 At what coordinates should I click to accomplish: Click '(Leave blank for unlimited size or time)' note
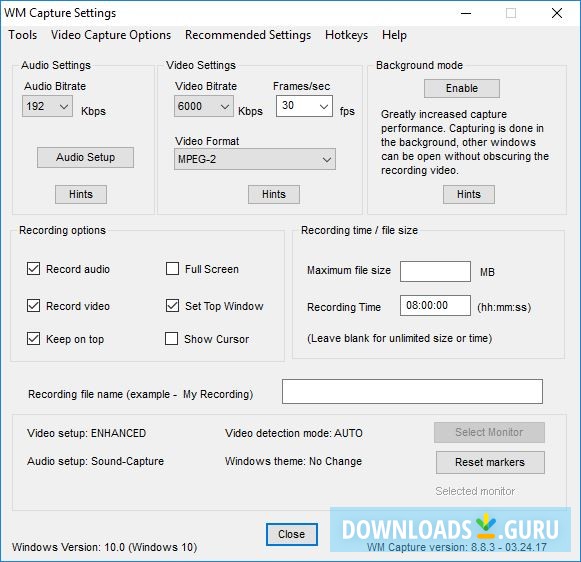click(400, 338)
